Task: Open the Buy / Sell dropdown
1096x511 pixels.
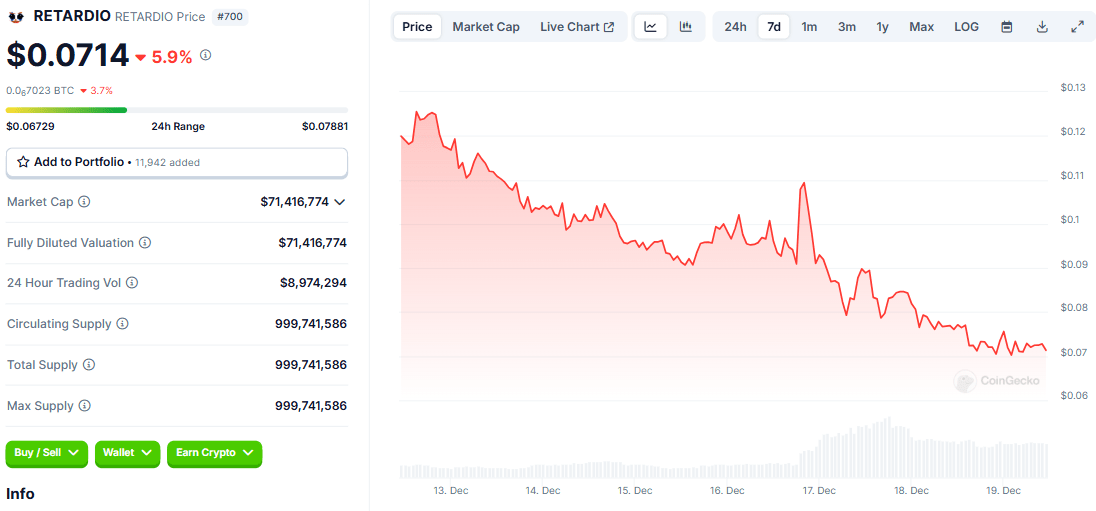Action: click(47, 453)
